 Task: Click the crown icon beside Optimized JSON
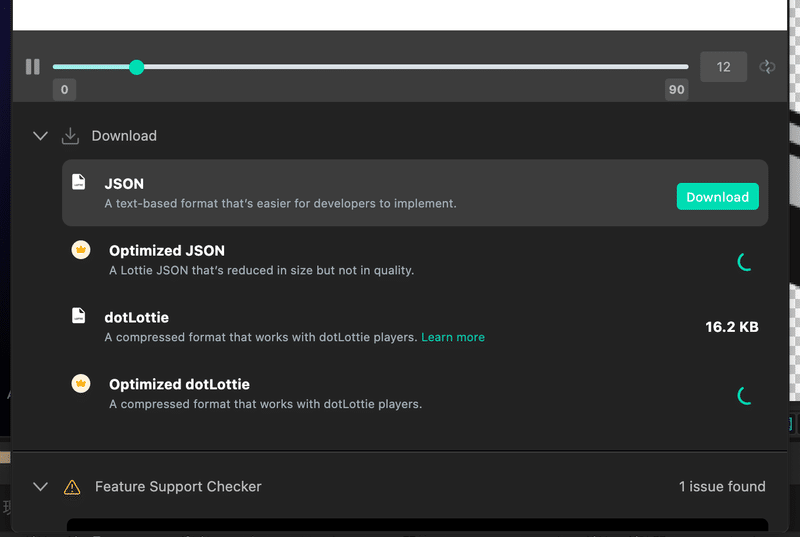(x=81, y=250)
